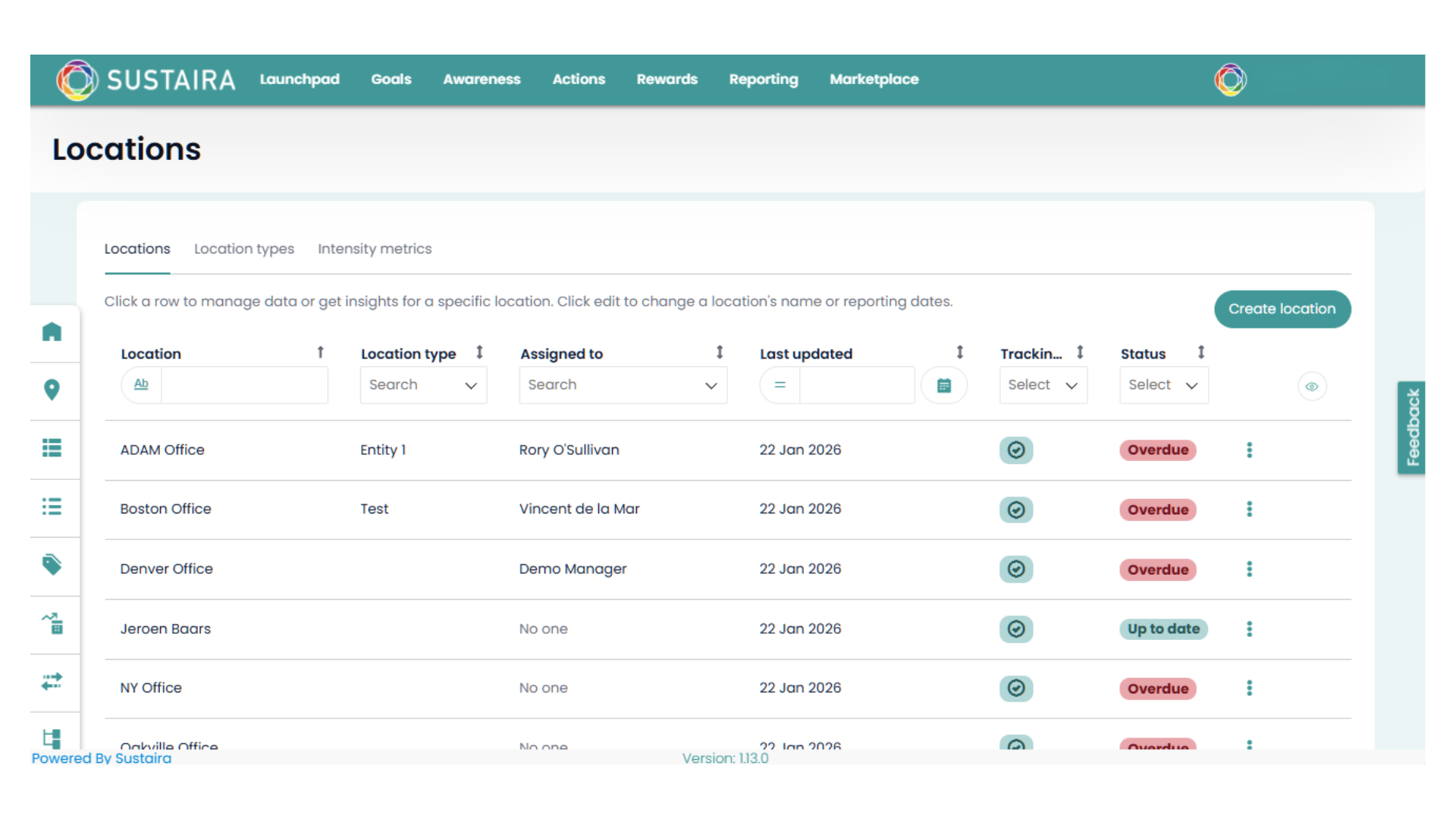Image resolution: width=1456 pixels, height=819 pixels.
Task: Open the Powered By Sustaira link
Action: 101,758
